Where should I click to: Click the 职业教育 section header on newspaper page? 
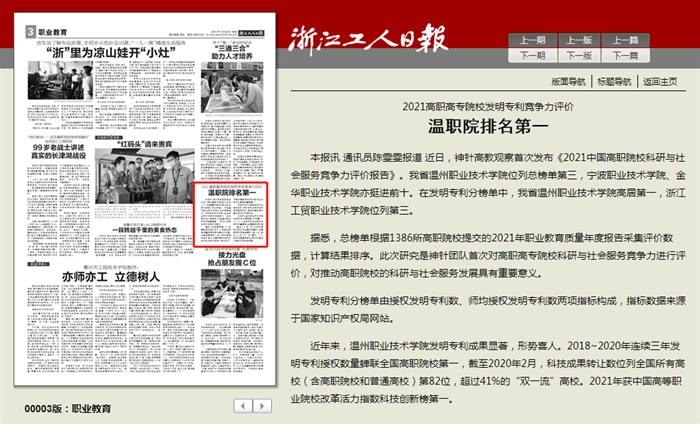53,32
